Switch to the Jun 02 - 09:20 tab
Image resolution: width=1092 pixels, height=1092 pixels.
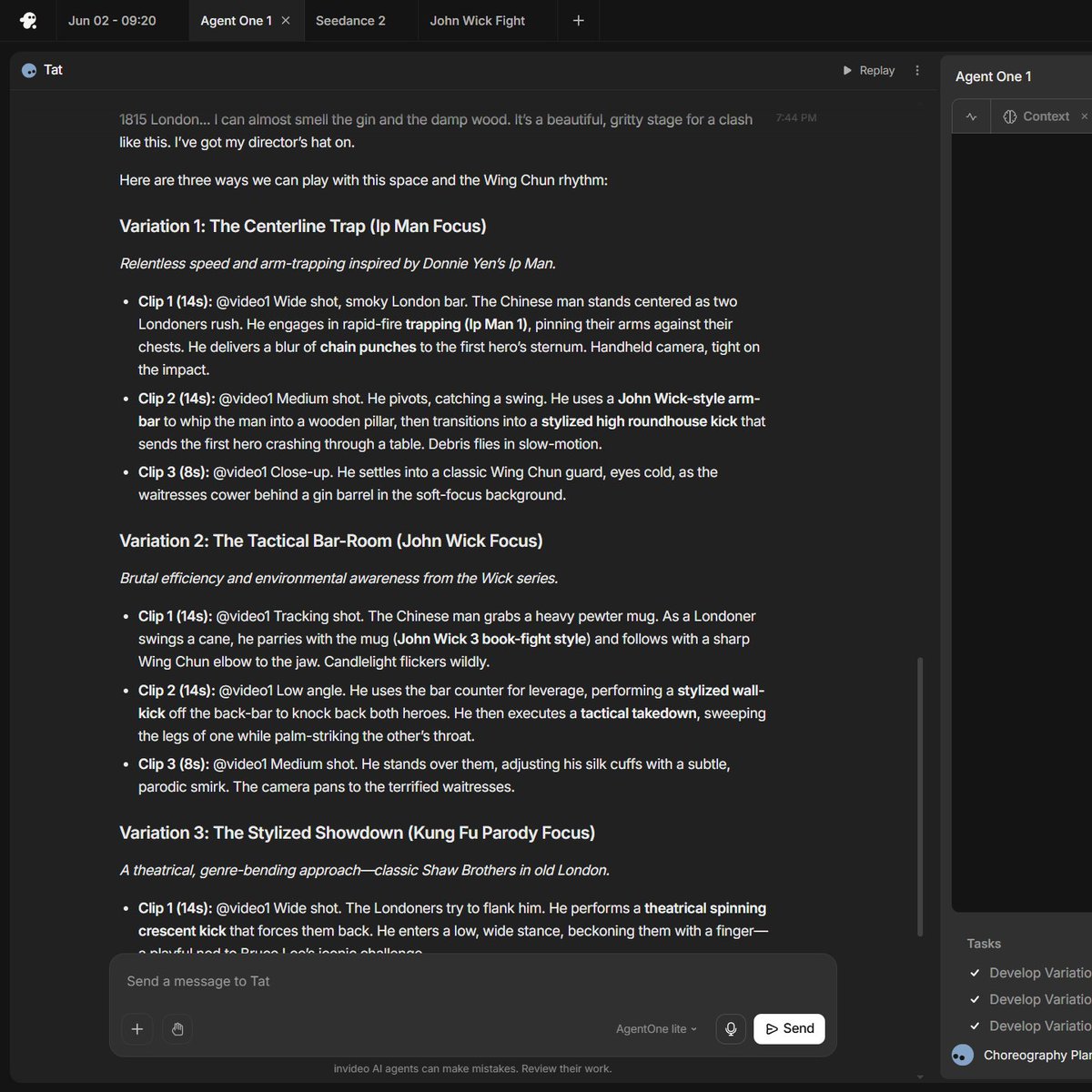[112, 20]
